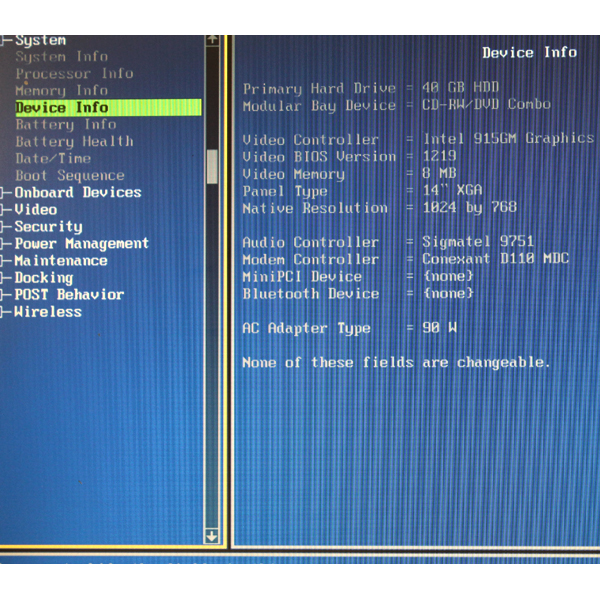Expand the Security category
Image resolution: width=600 pixels, height=600 pixels.
48,227
